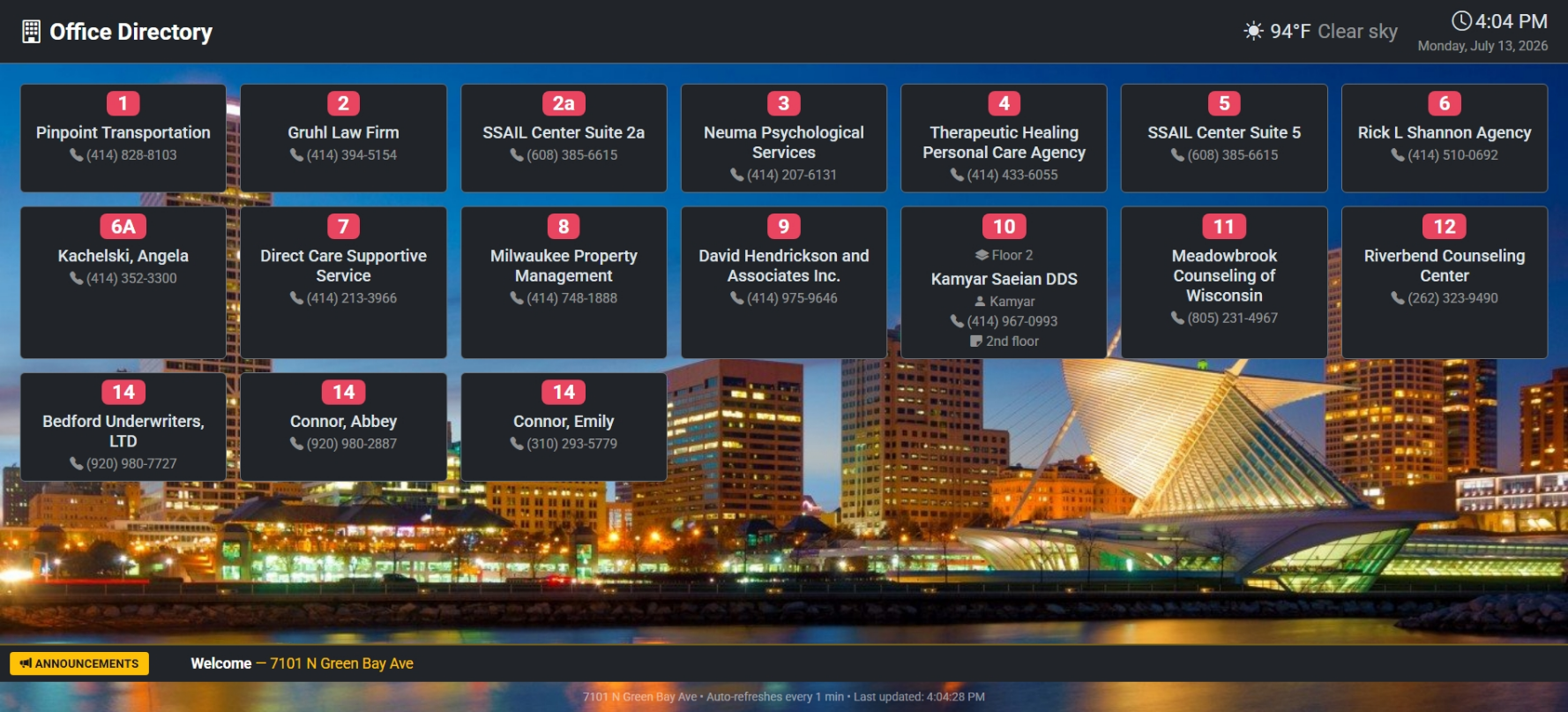Click the phone icon for Meadowbrook Counseling of Wisconsin
This screenshot has width=1568, height=712.
pyautogui.click(x=1177, y=319)
